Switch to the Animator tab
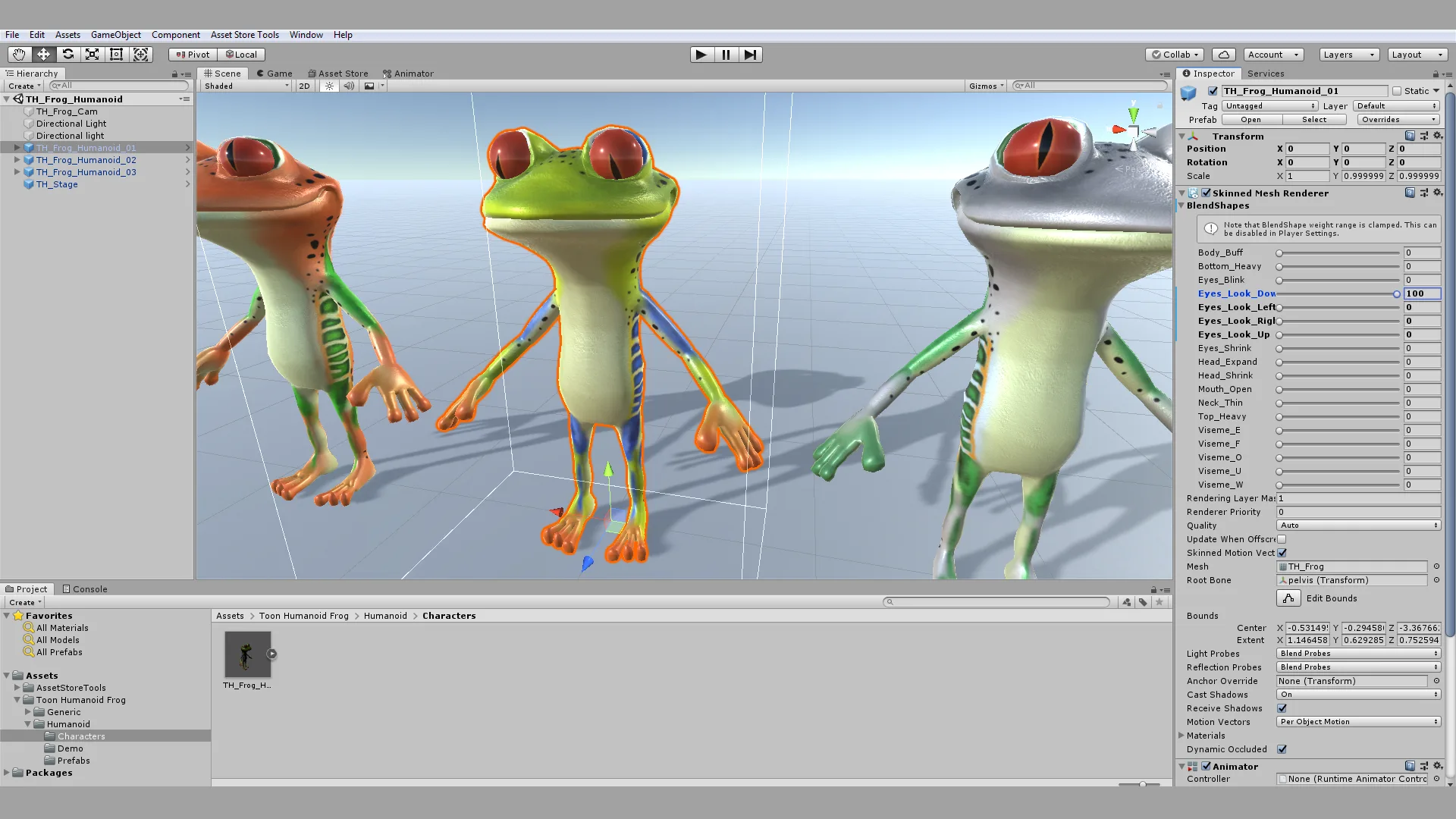The width and height of the screenshot is (1456, 819). point(408,74)
